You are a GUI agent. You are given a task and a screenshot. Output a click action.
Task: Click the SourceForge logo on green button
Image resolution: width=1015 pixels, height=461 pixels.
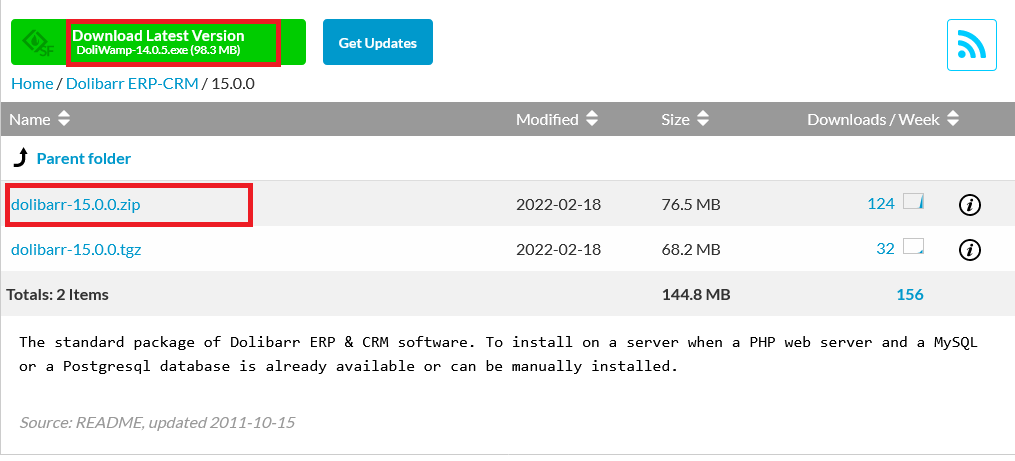39,43
